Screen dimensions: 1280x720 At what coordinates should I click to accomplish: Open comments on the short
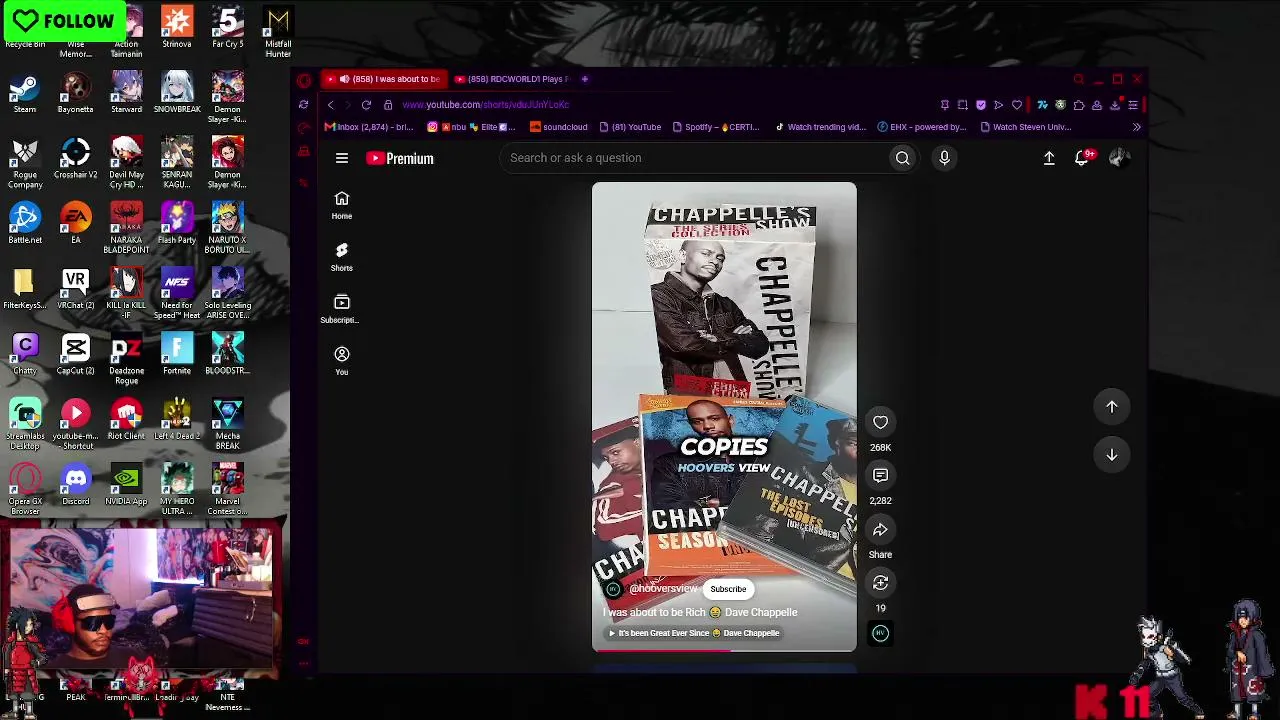[880, 476]
